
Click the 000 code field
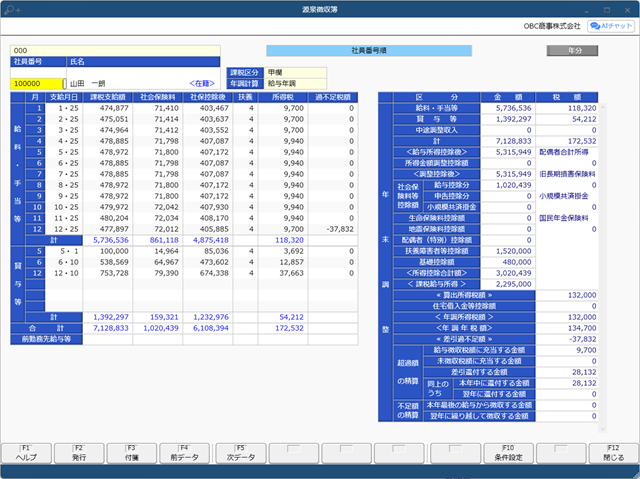[x=115, y=51]
